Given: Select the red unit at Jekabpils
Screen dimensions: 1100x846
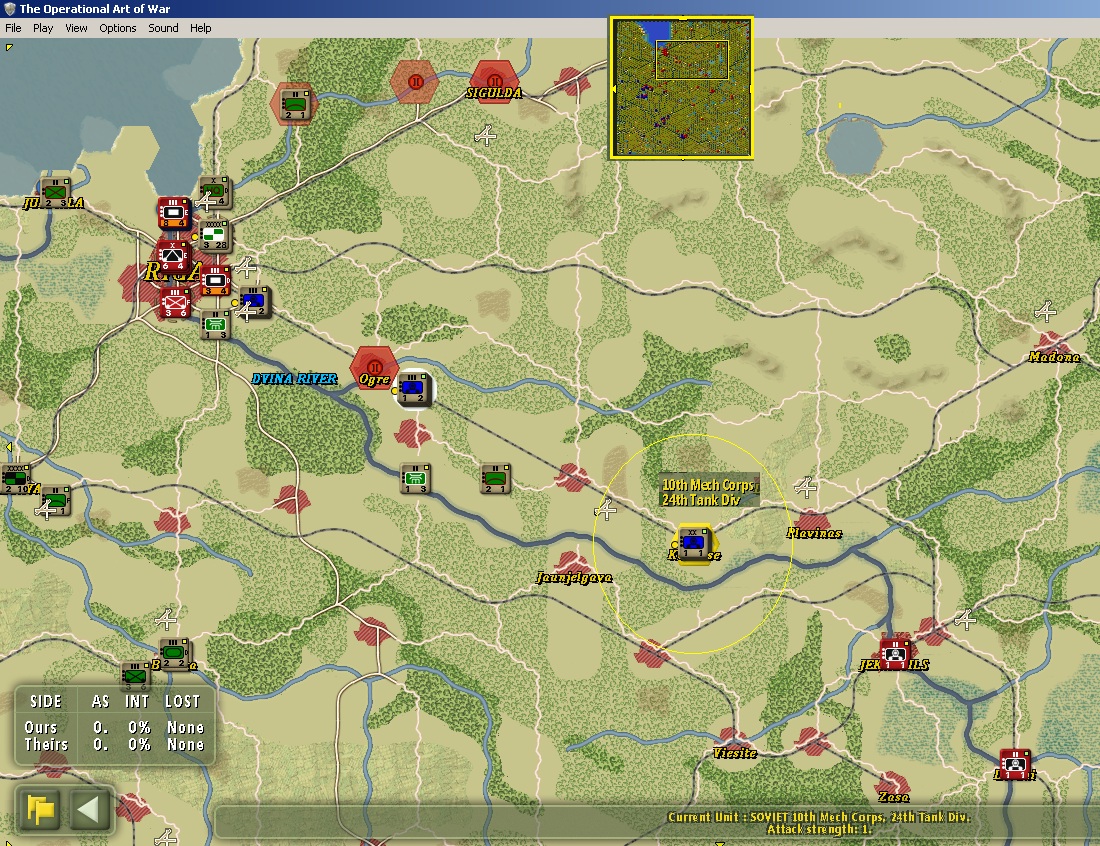Looking at the screenshot, I should pos(895,654).
